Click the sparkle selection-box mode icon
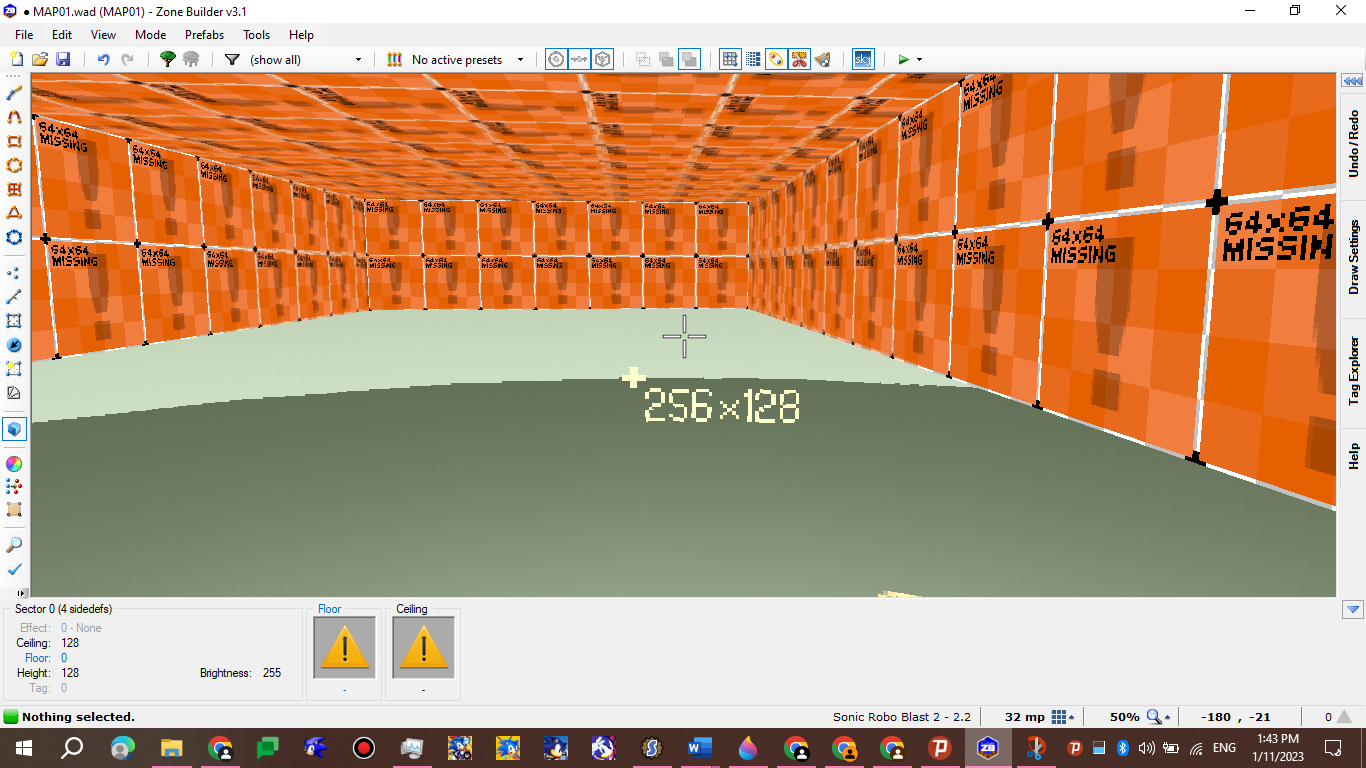Image resolution: width=1366 pixels, height=768 pixels. pyautogui.click(x=14, y=368)
